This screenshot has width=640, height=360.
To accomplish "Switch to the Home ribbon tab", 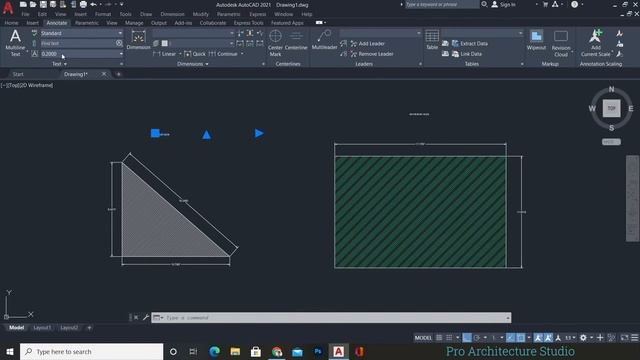I will 11,23.
